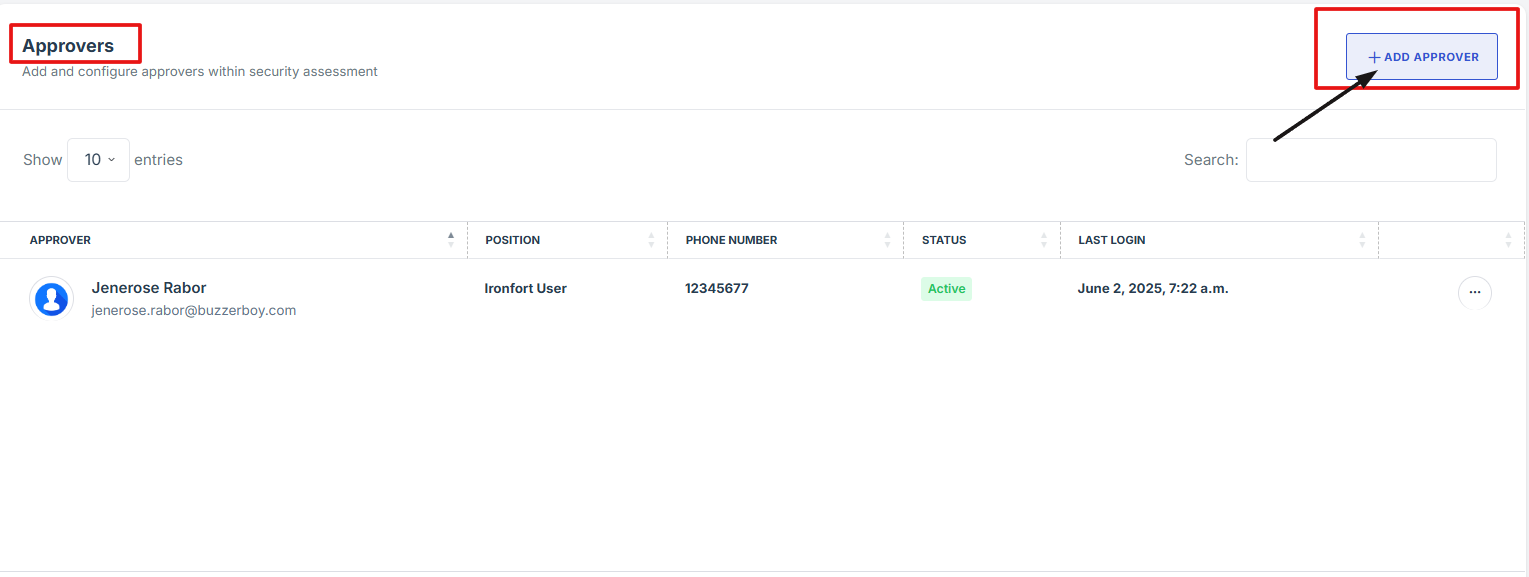The height and width of the screenshot is (577, 1529).
Task: Click Jenerose Rabor's profile avatar icon
Action: pyautogui.click(x=51, y=298)
